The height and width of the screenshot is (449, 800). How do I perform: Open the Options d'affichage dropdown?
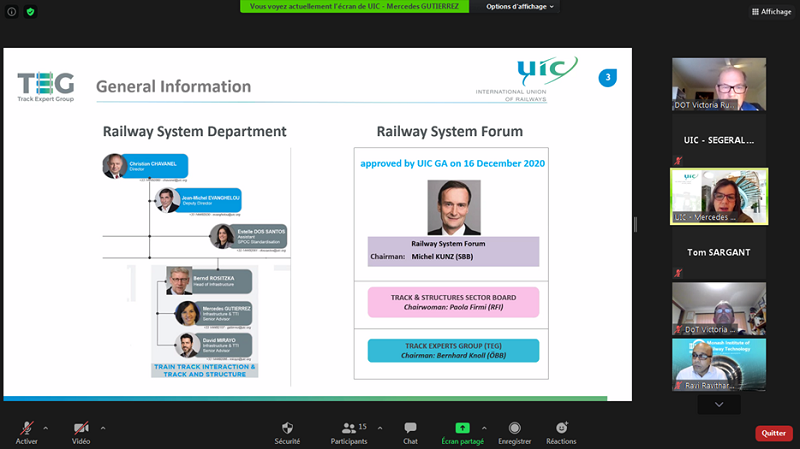click(x=519, y=7)
